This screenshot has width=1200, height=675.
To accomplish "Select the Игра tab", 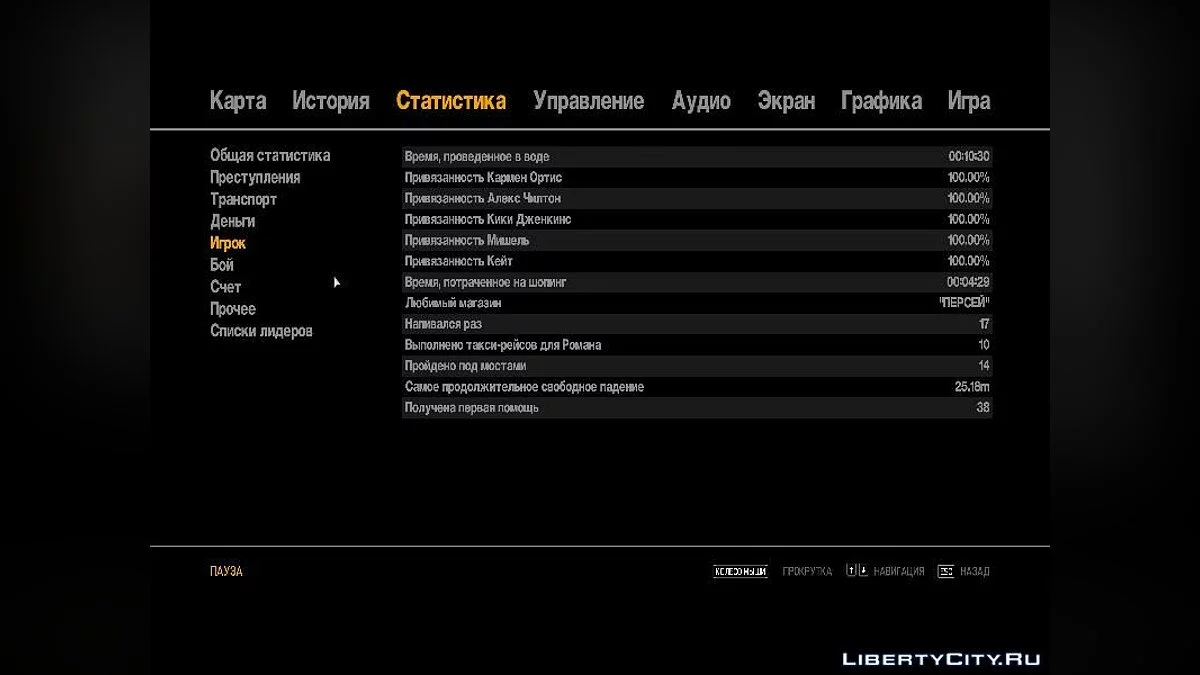I will pos(969,101).
